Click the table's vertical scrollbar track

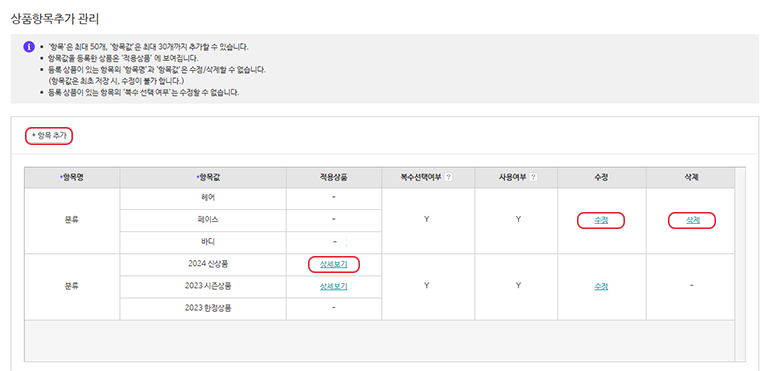(740, 264)
